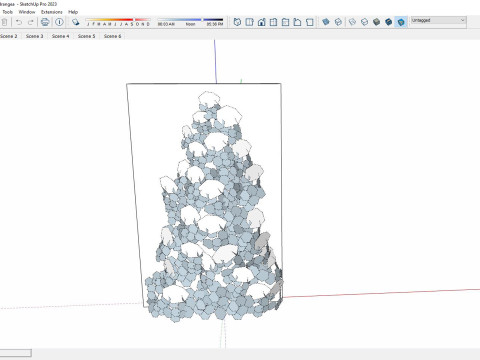Adjust the shadow time of day slider
The image size is (480, 360).
190,22
